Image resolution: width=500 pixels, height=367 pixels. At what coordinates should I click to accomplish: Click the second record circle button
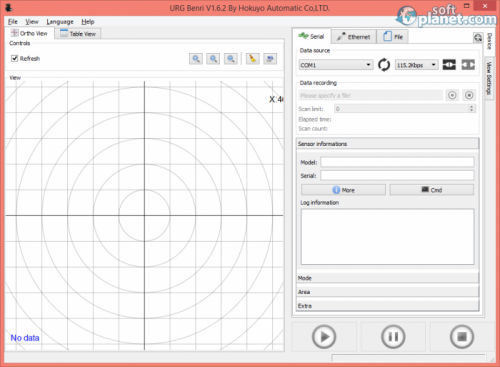pos(469,95)
